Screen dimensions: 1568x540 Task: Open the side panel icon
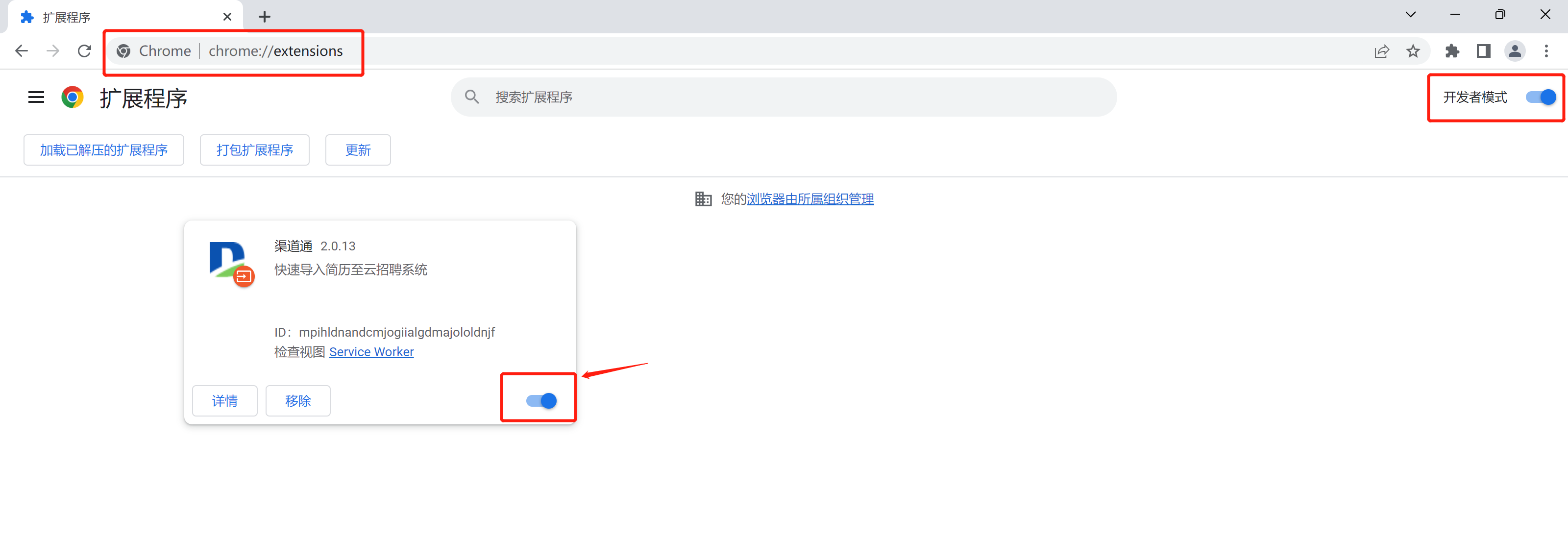pos(1483,51)
